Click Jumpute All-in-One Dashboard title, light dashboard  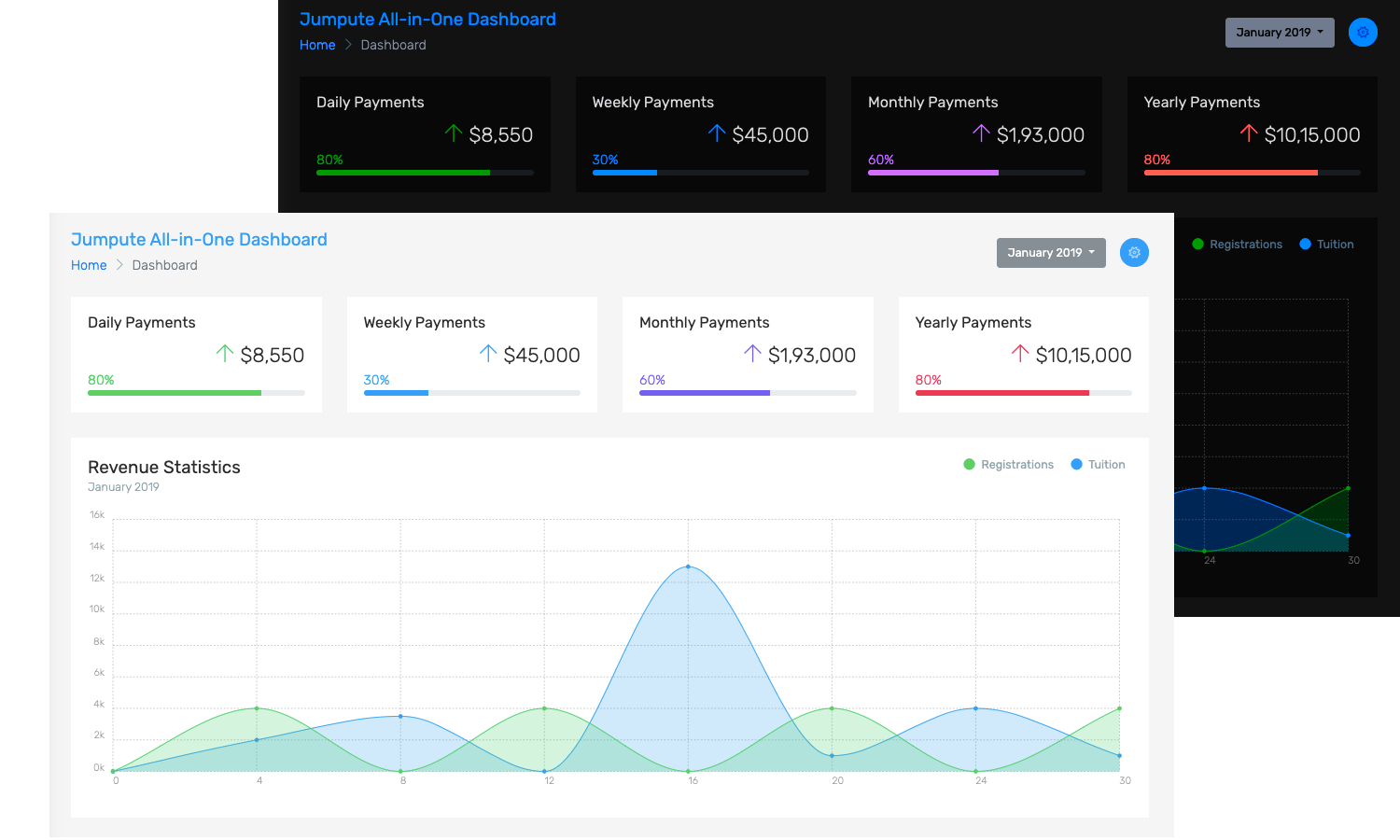pyautogui.click(x=199, y=239)
